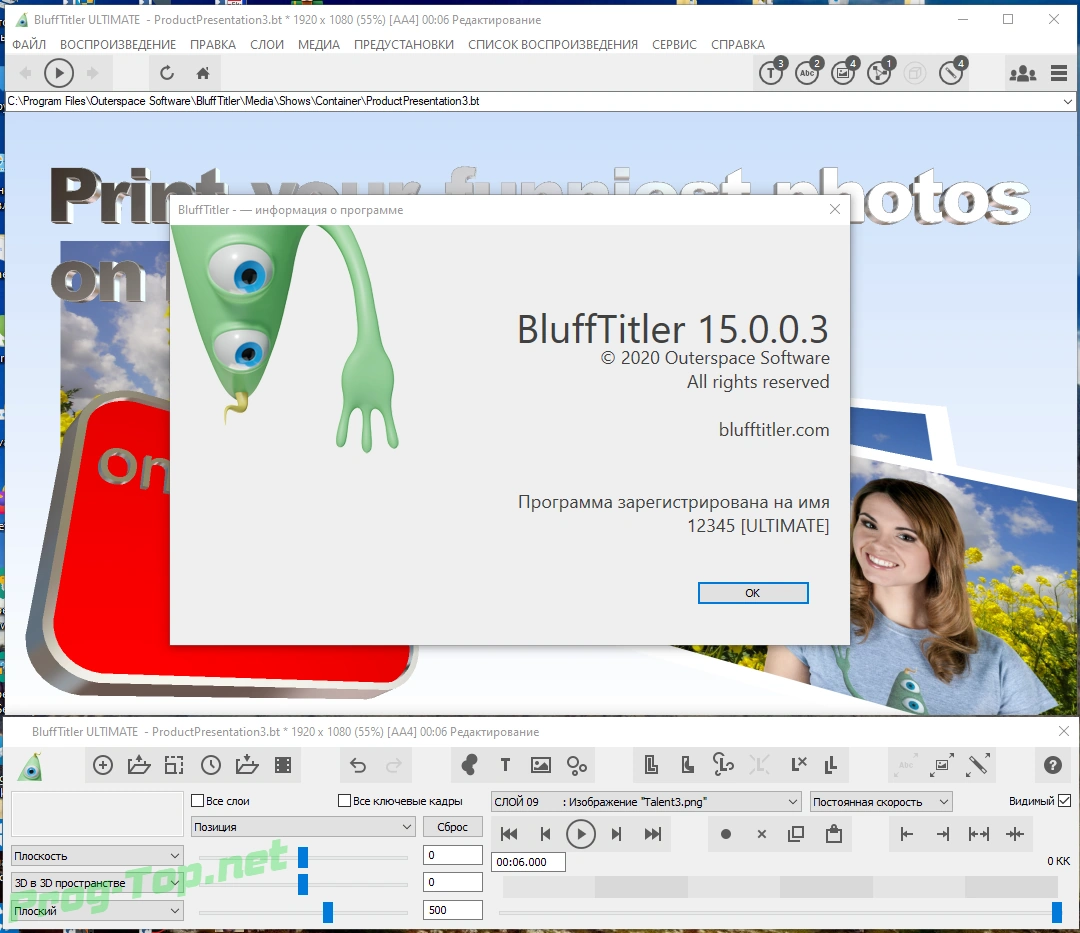This screenshot has height=933, width=1080.
Task: Open the hamburger menu icon
Action: [x=1059, y=73]
